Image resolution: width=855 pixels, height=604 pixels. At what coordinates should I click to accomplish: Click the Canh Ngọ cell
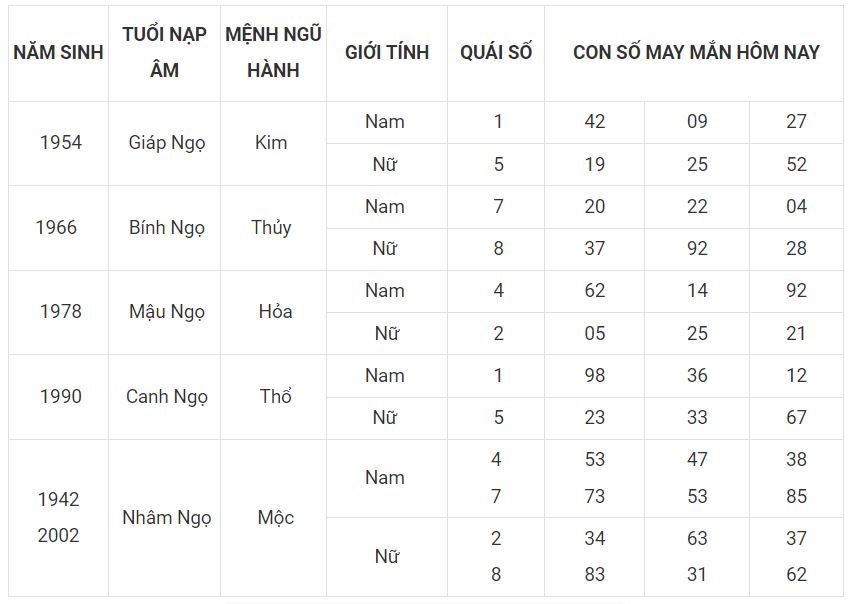pyautogui.click(x=167, y=396)
